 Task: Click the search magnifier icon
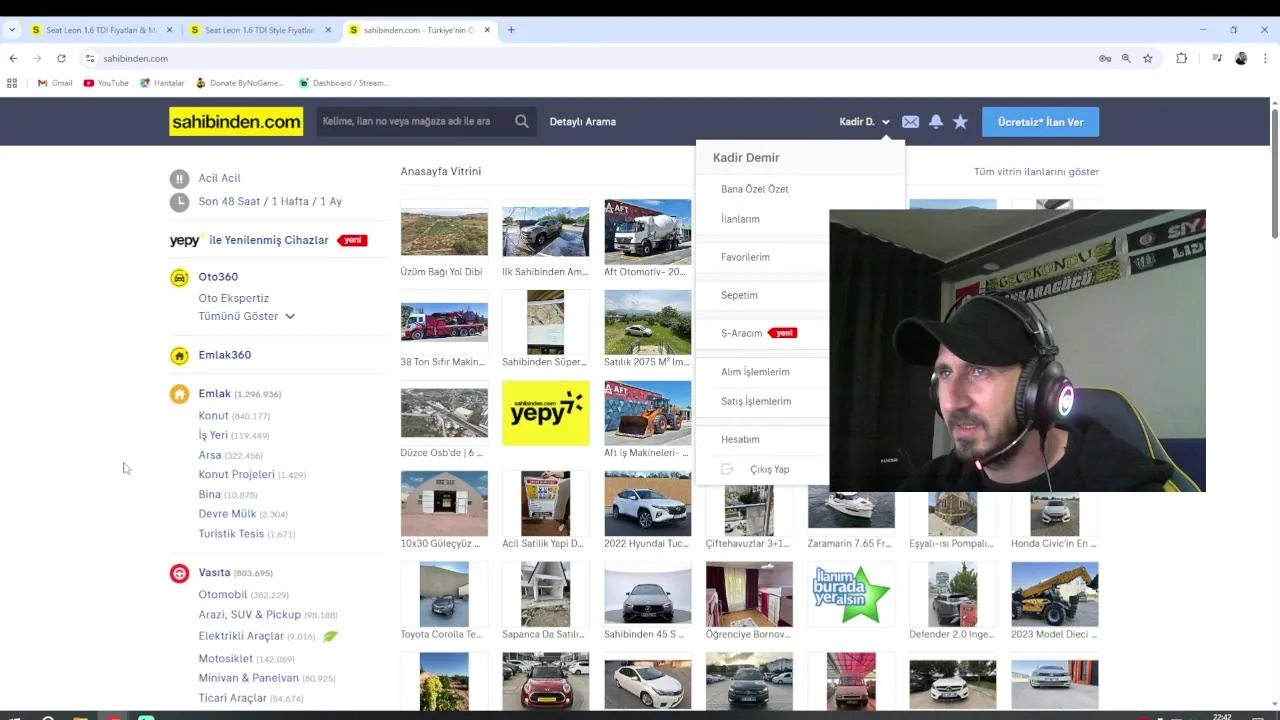coord(522,122)
